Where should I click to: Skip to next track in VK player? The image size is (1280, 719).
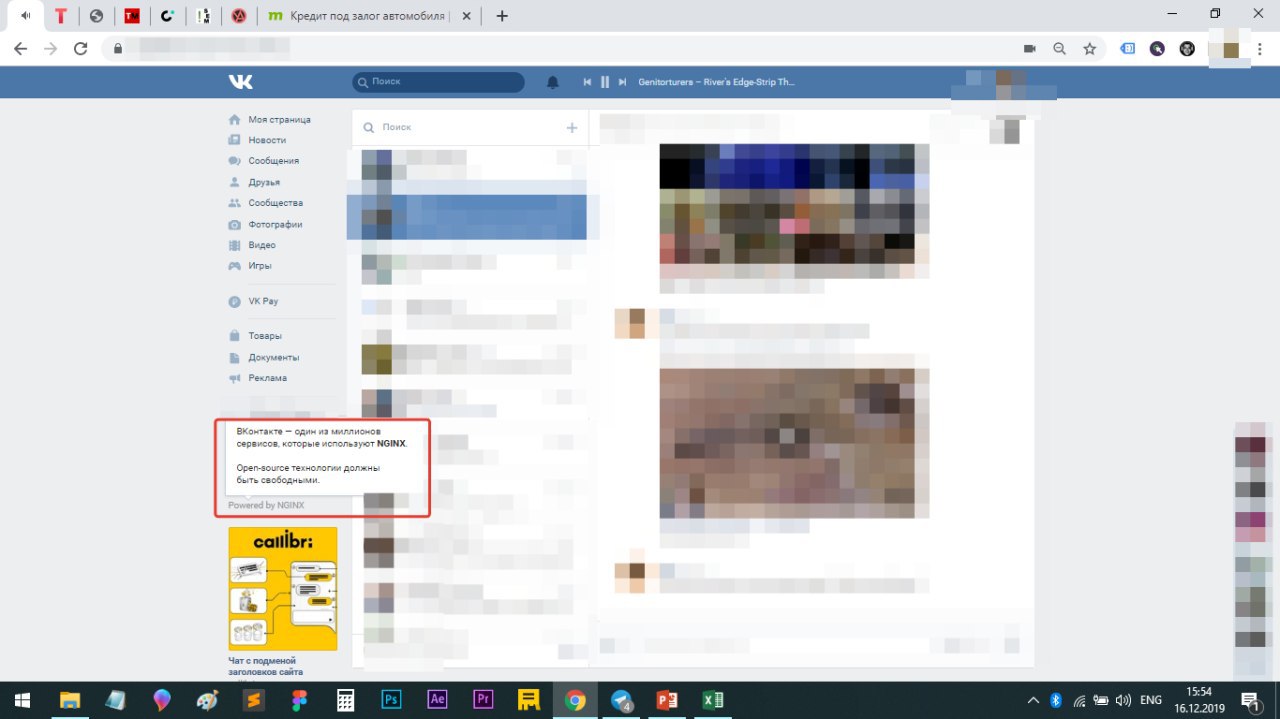pos(622,82)
